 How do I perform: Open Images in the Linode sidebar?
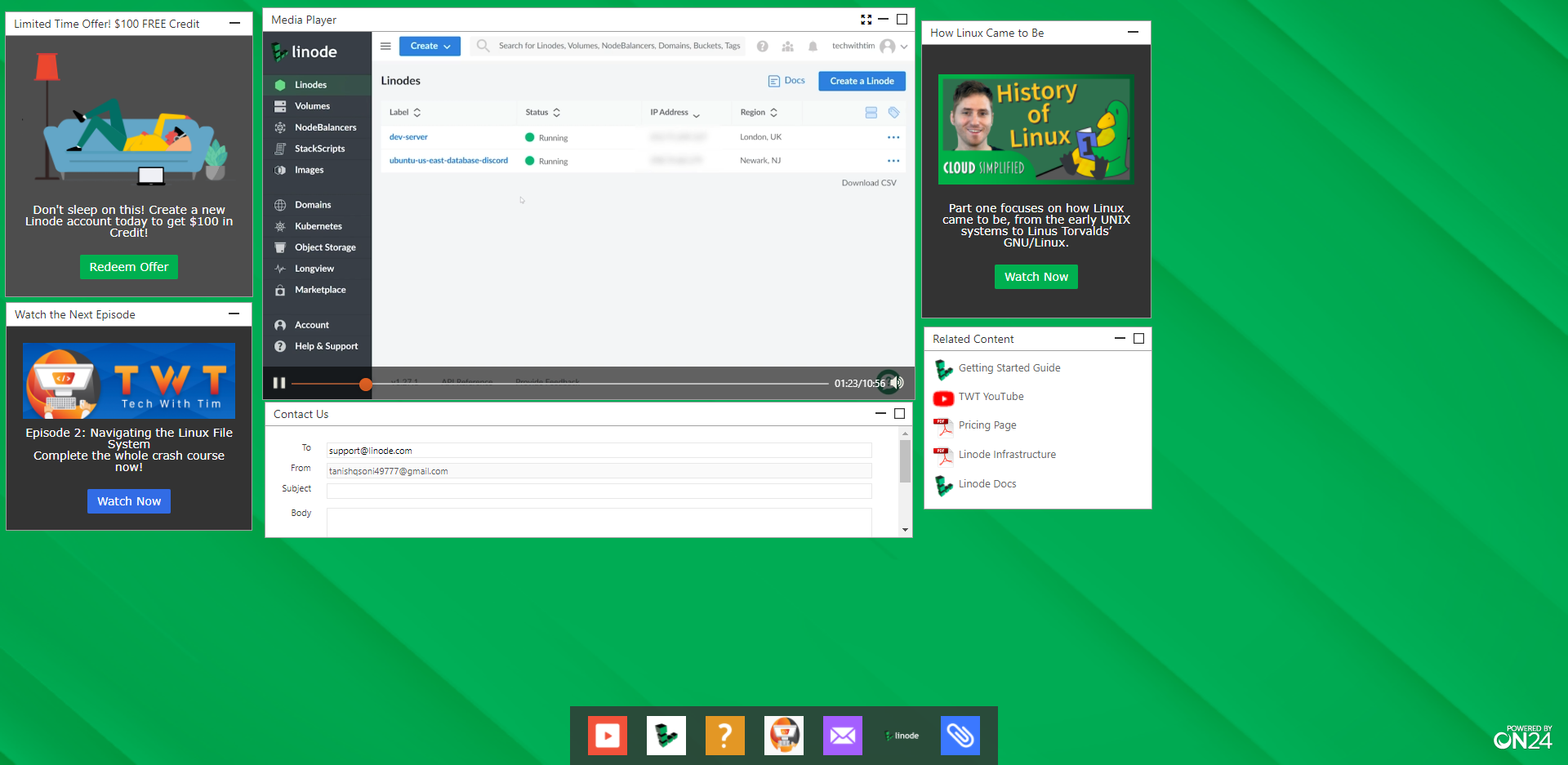tap(317, 170)
